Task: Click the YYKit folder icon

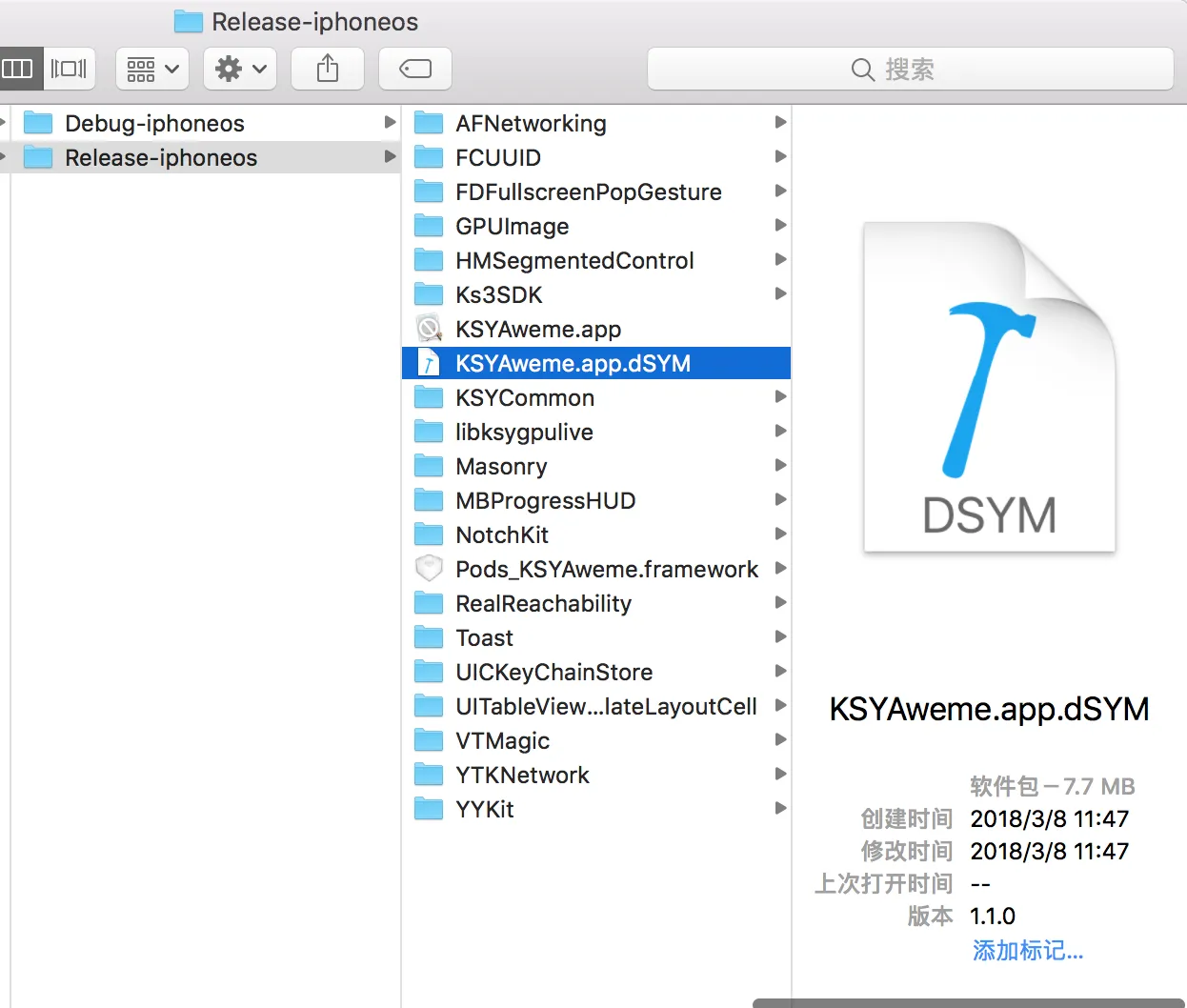Action: point(430,809)
